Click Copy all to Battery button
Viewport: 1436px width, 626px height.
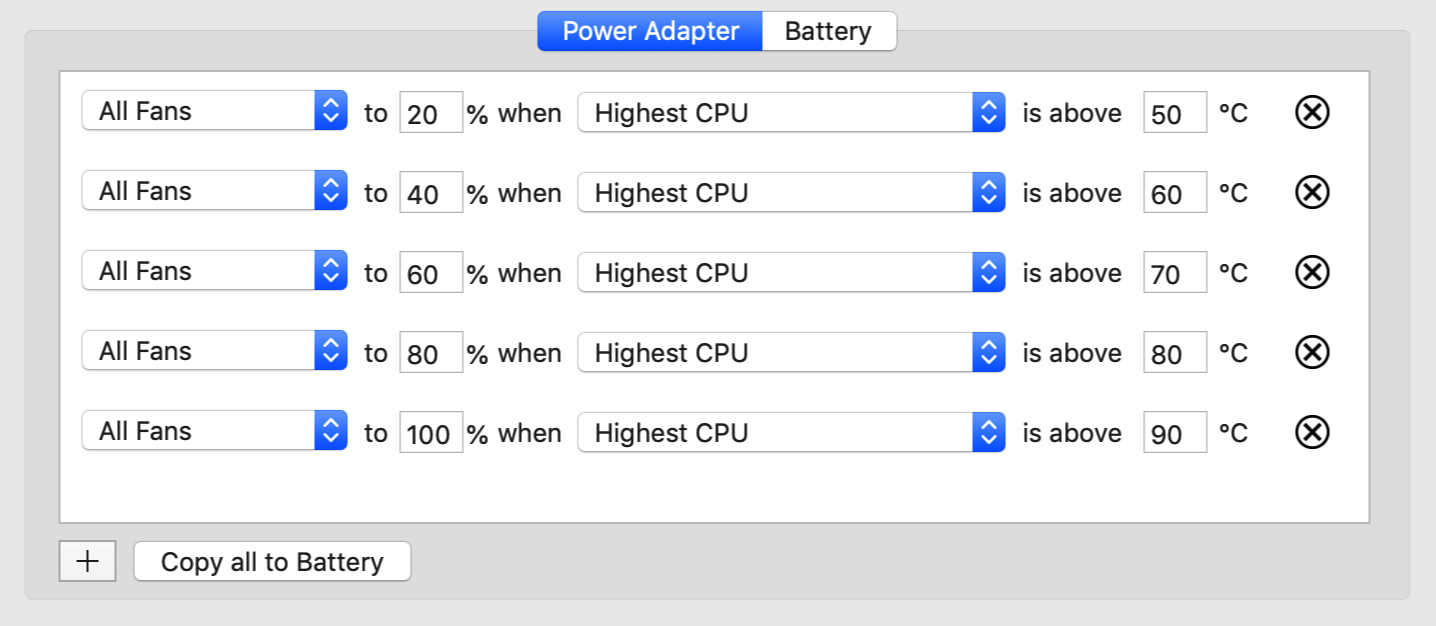click(272, 562)
